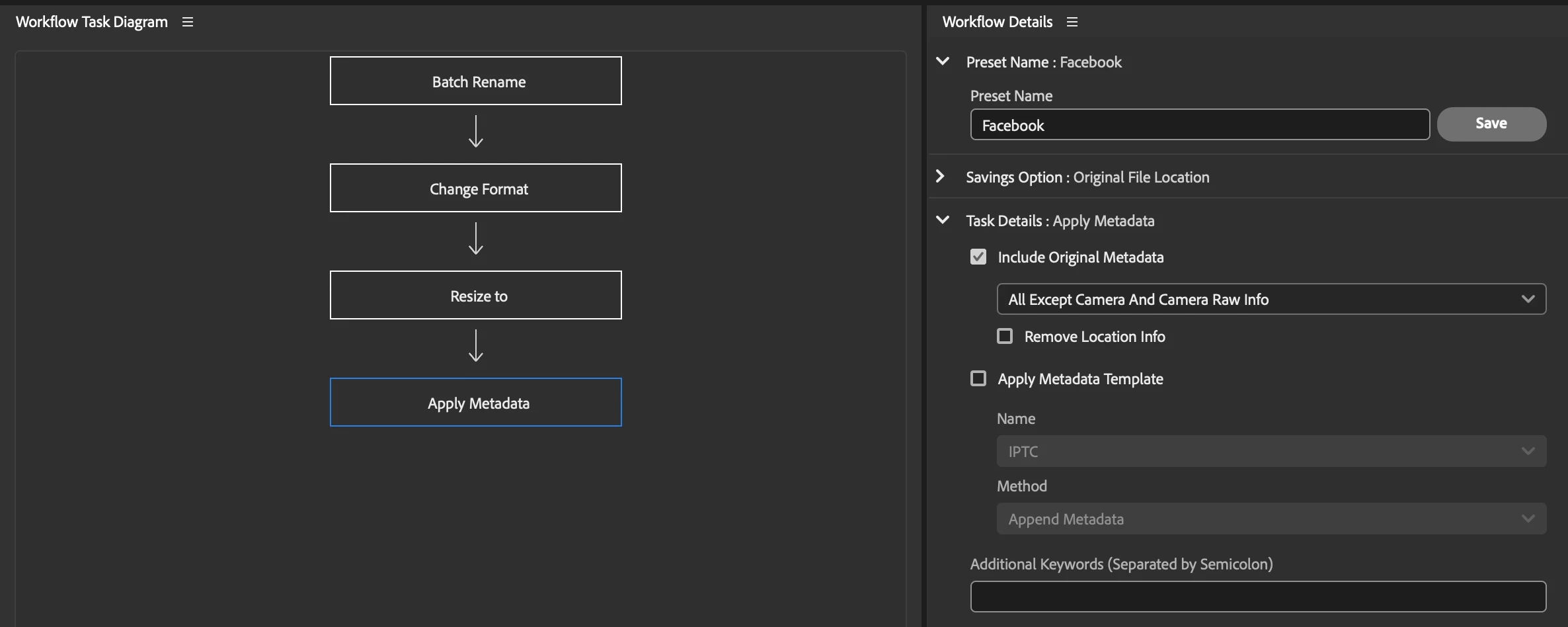Viewport: 1568px width, 627px height.
Task: Uncheck Include Original Metadata checkbox
Action: pos(978,257)
